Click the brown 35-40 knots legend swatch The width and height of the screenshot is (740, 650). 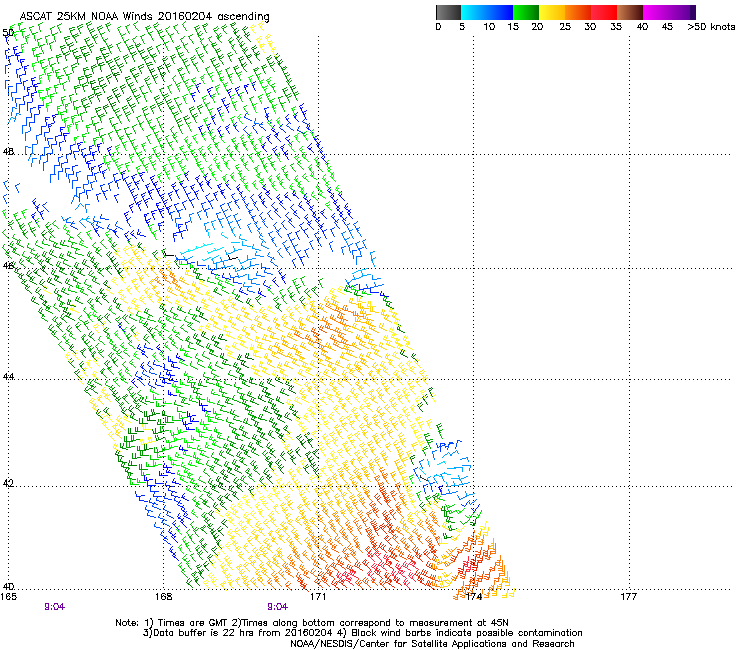630,12
